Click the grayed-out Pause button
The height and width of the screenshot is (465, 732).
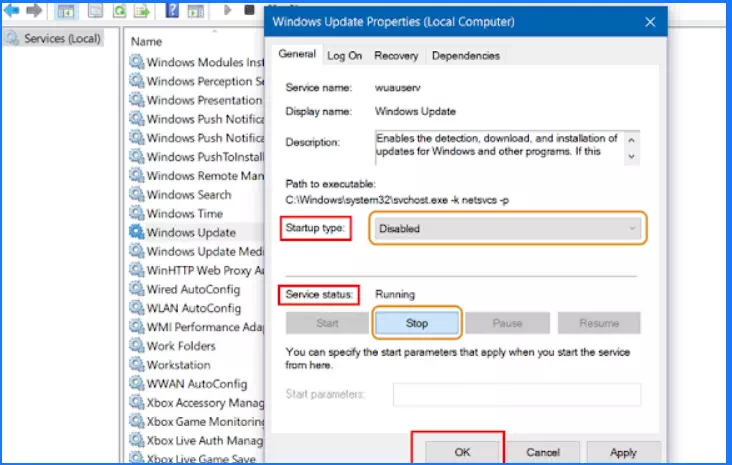507,323
